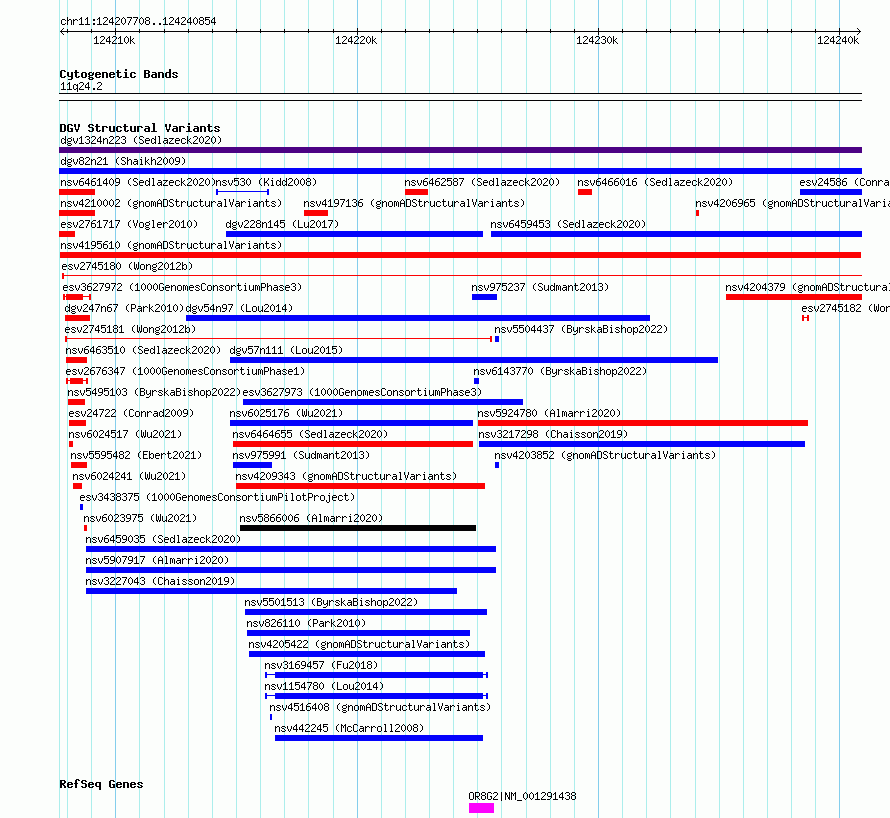This screenshot has width=890, height=818.
Task: Click esv2745180 (Wong2012b) label
Action: pyautogui.click(x=127, y=266)
